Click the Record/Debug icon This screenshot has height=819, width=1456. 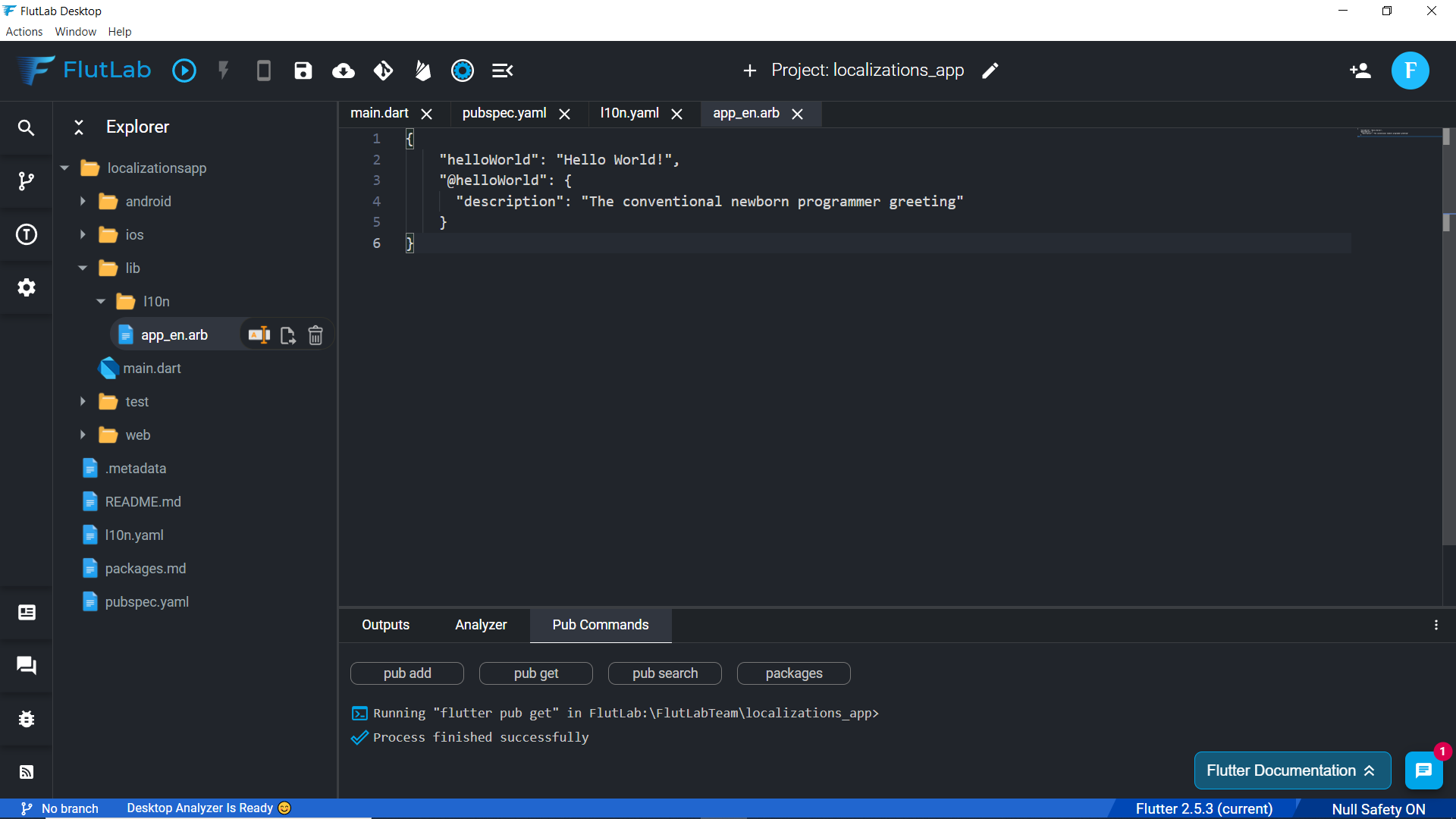tap(462, 70)
